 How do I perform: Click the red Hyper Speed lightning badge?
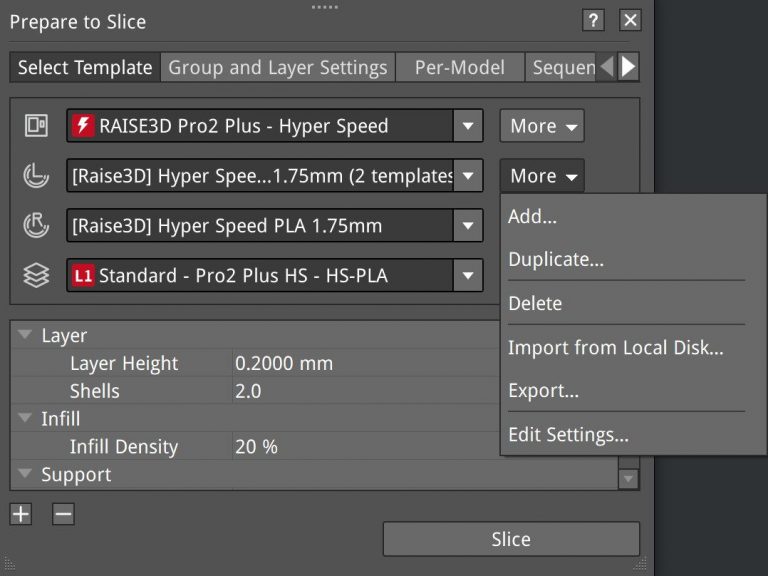(83, 125)
